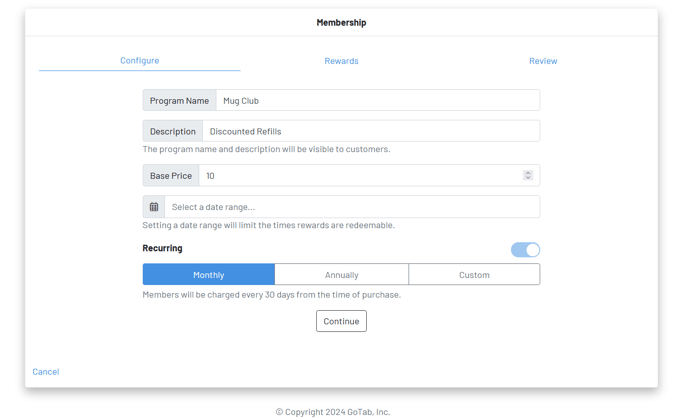Click the Program Name label
This screenshot has height=420, width=688.
click(x=180, y=101)
